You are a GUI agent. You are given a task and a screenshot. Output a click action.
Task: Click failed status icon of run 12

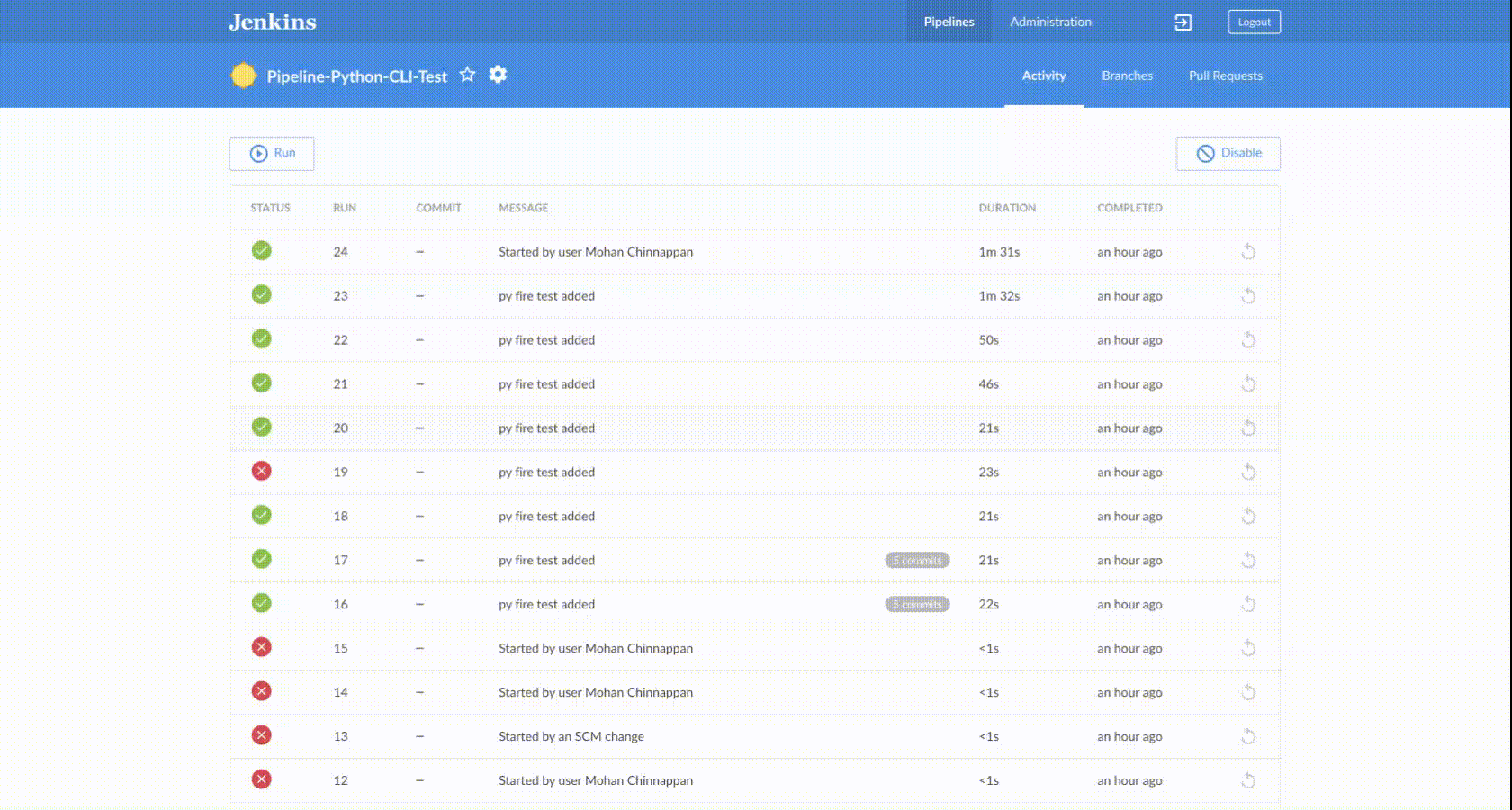[x=262, y=779]
